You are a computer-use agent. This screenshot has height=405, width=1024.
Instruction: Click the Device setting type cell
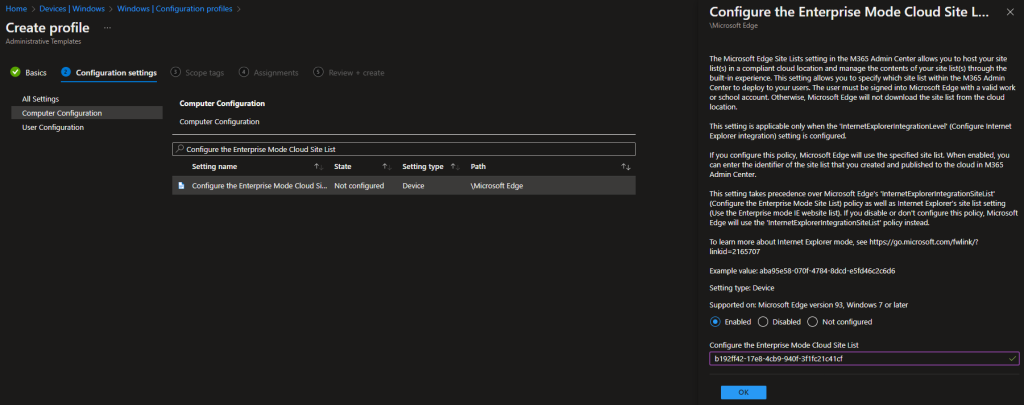tap(413, 186)
